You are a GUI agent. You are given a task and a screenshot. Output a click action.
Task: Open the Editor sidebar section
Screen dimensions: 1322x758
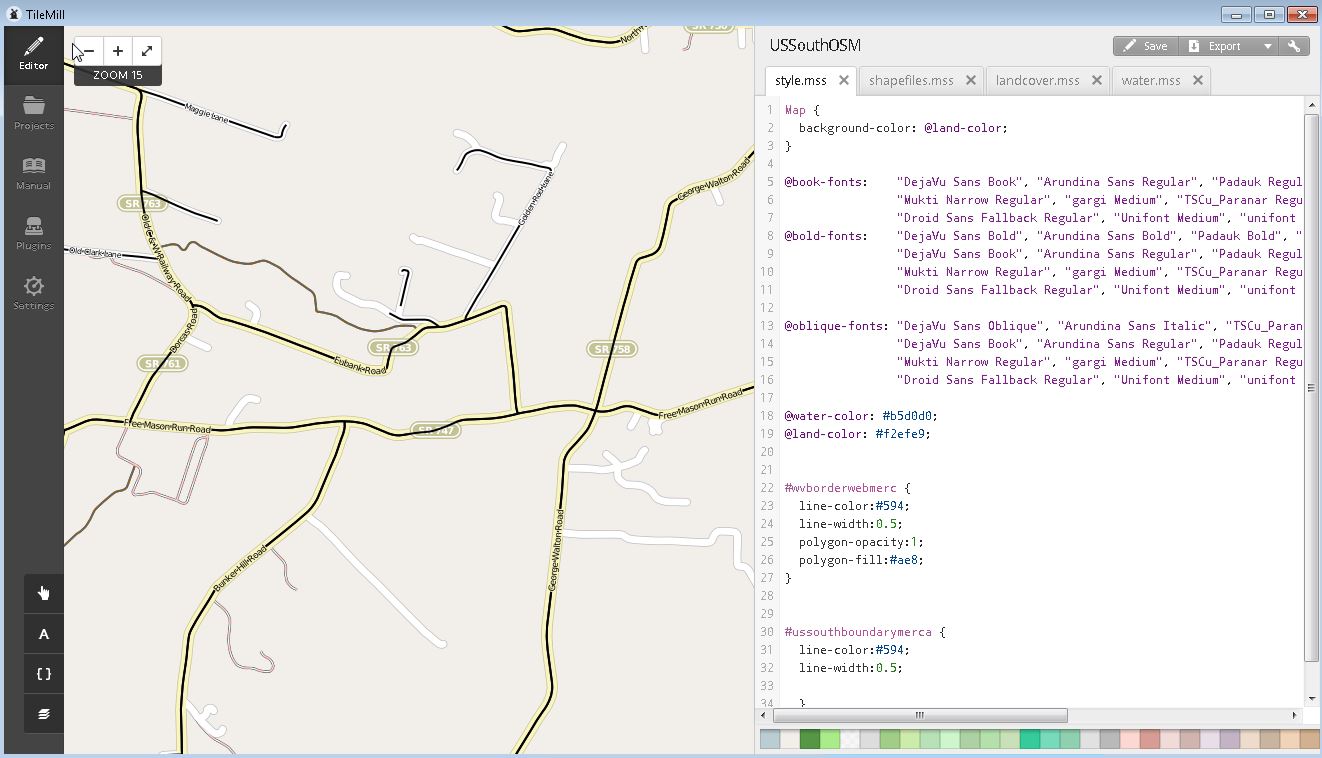(x=33, y=54)
